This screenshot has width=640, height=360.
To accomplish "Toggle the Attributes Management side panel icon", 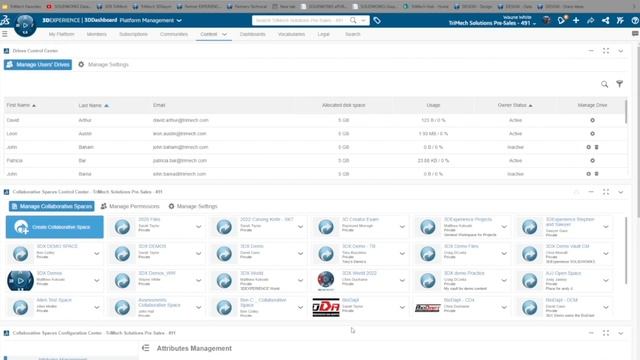I will tap(146, 348).
